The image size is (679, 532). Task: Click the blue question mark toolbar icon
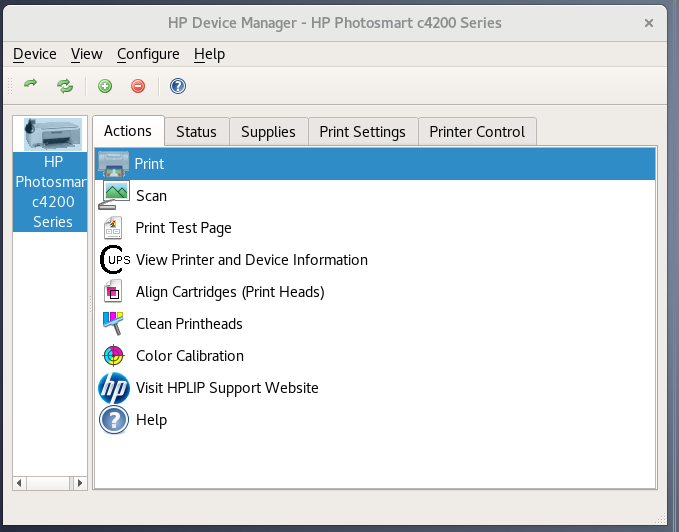pos(178,86)
